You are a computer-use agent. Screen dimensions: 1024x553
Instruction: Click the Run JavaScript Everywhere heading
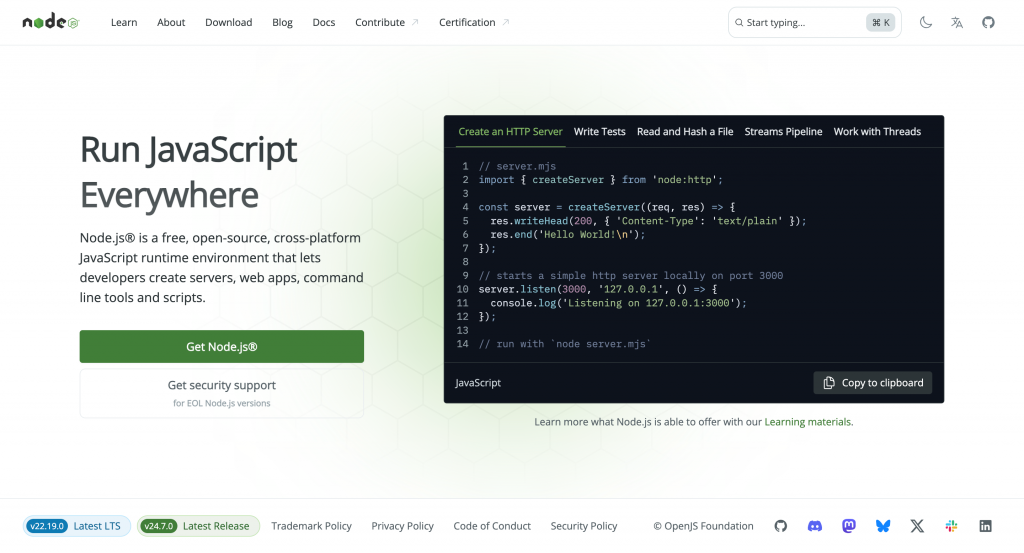tap(188, 172)
